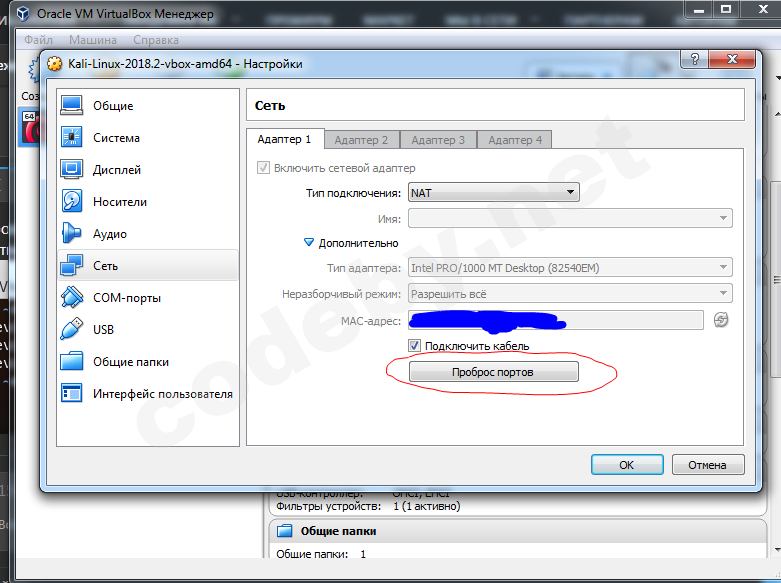
Task: Open the Справка menu
Action: click(x=156, y=40)
